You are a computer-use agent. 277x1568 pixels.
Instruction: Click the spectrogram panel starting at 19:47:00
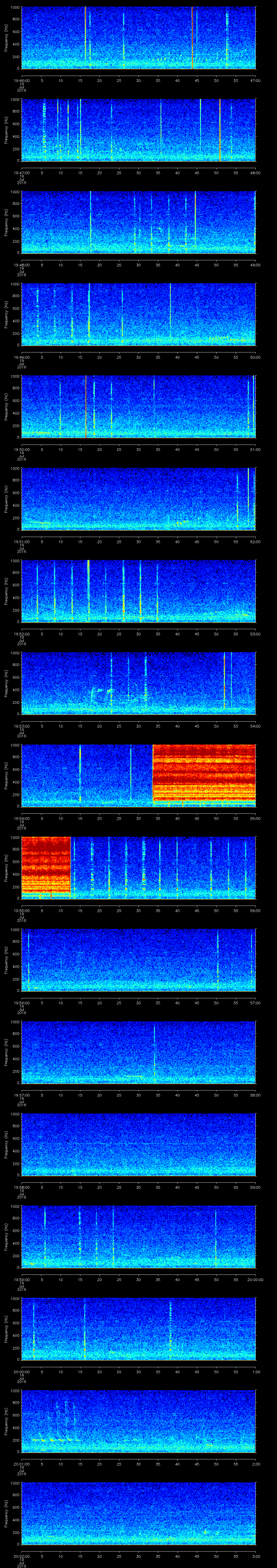tap(139, 130)
